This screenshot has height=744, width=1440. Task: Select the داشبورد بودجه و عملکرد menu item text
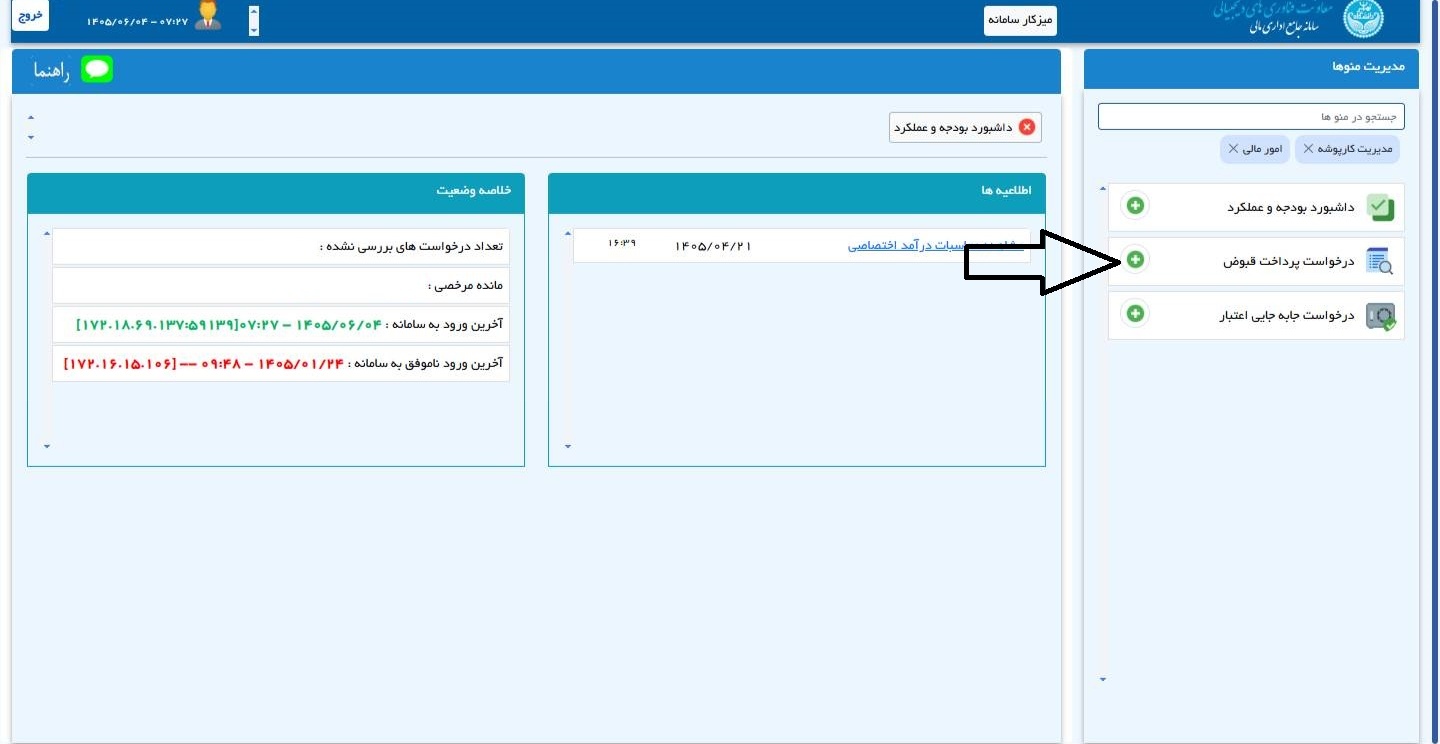pos(1291,207)
